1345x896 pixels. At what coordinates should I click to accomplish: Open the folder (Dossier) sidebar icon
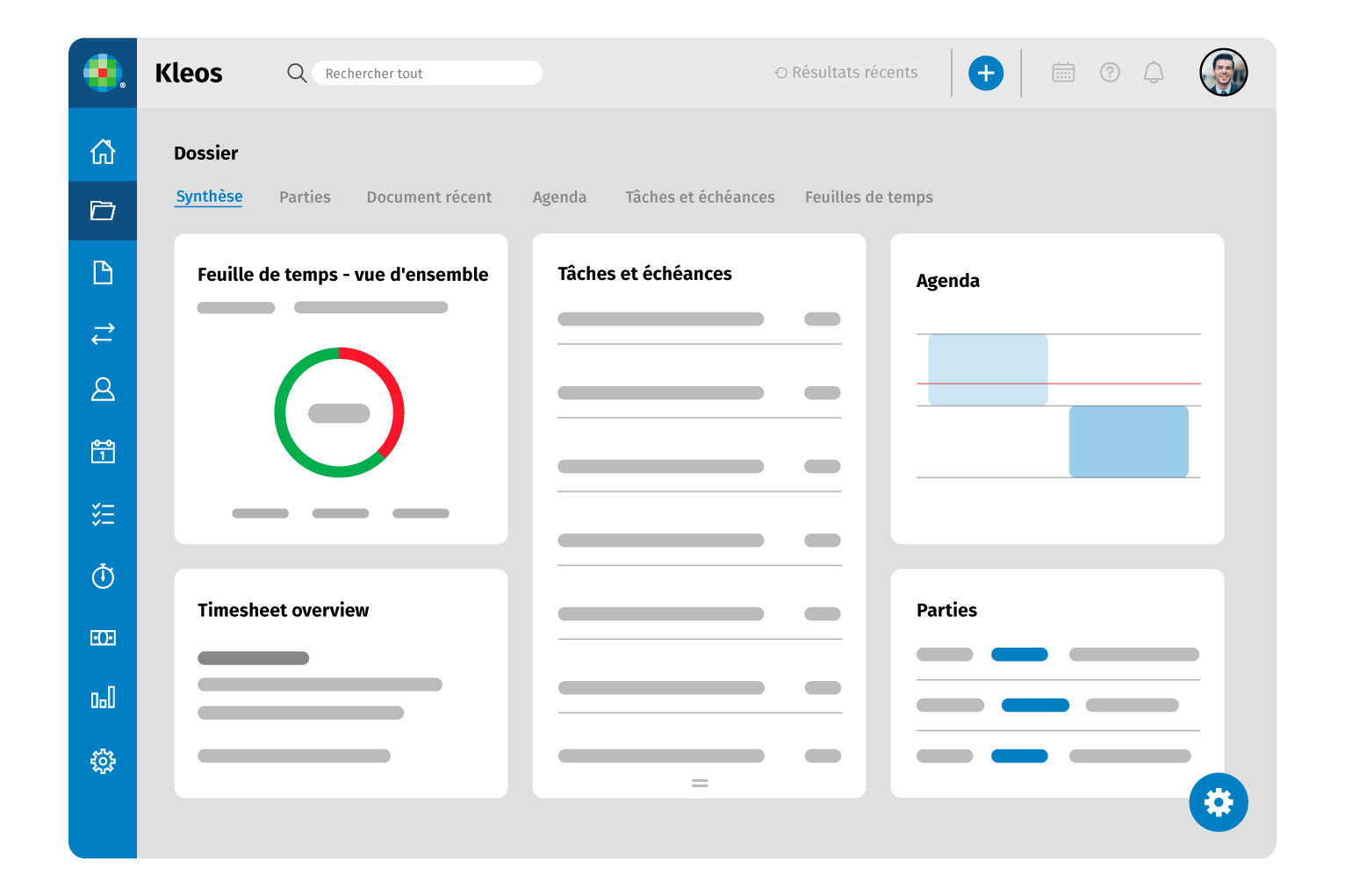[103, 211]
